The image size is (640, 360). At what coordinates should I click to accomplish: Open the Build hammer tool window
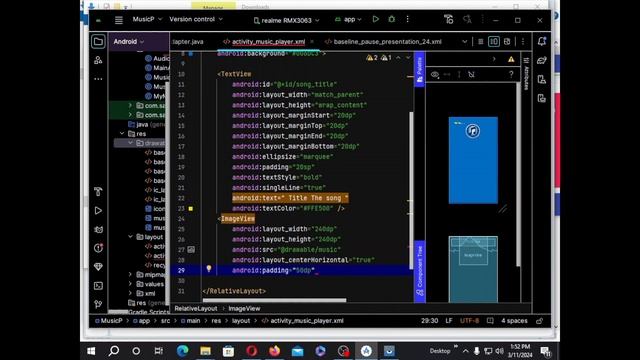click(x=98, y=191)
